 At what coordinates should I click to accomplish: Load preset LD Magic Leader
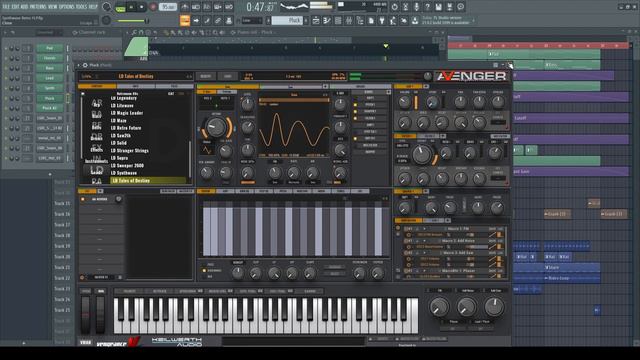[x=127, y=113]
